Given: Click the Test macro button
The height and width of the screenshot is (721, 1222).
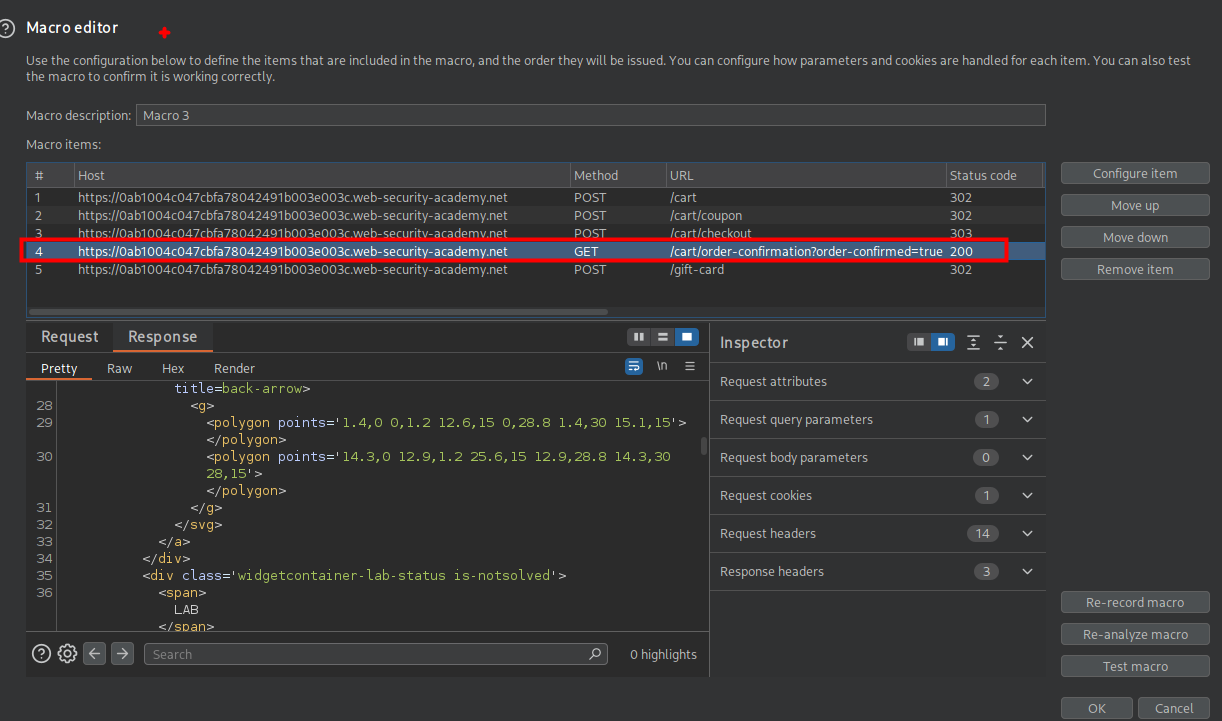Looking at the screenshot, I should (x=1135, y=666).
